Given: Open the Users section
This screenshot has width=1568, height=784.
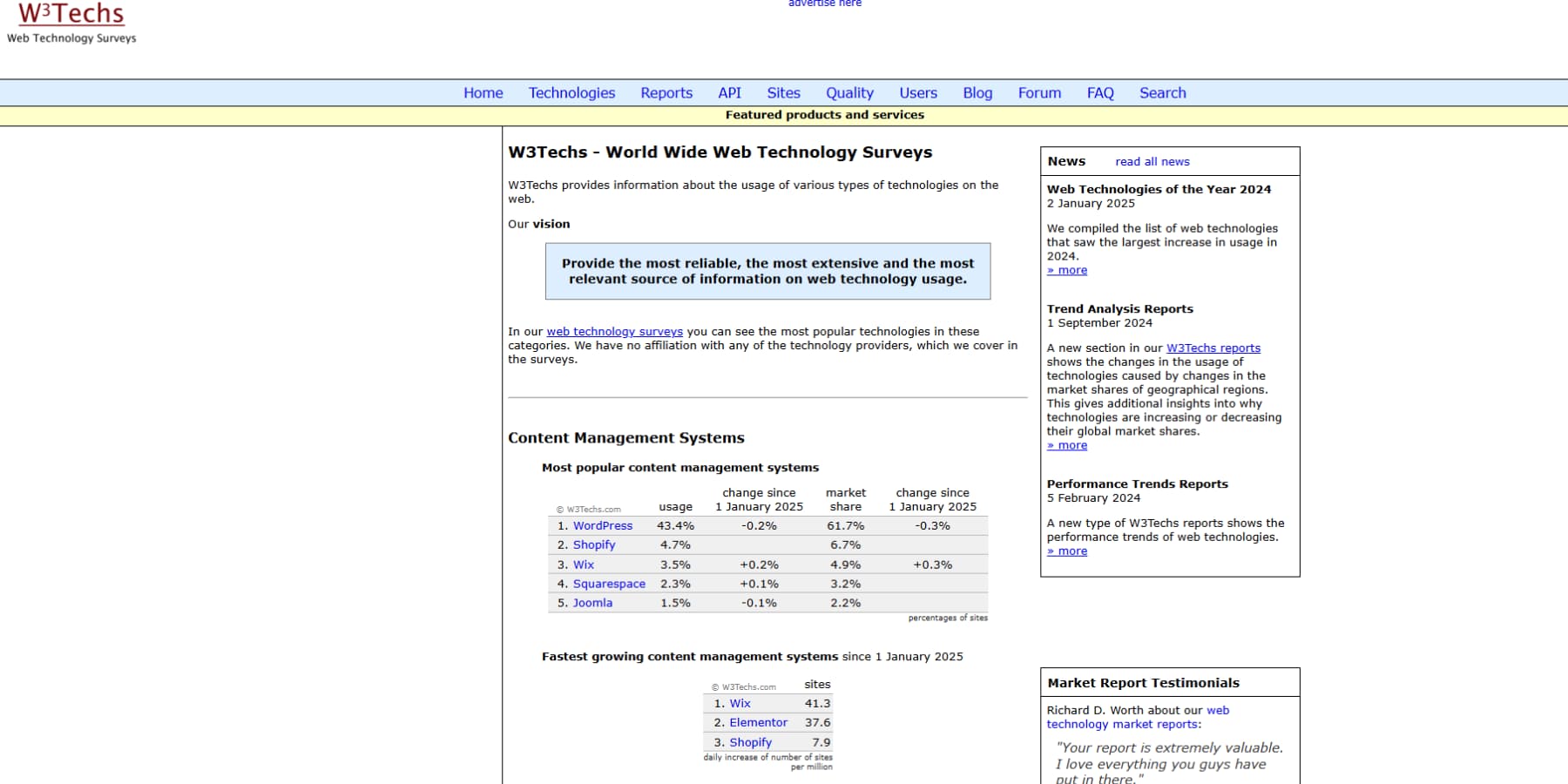Looking at the screenshot, I should (x=917, y=92).
